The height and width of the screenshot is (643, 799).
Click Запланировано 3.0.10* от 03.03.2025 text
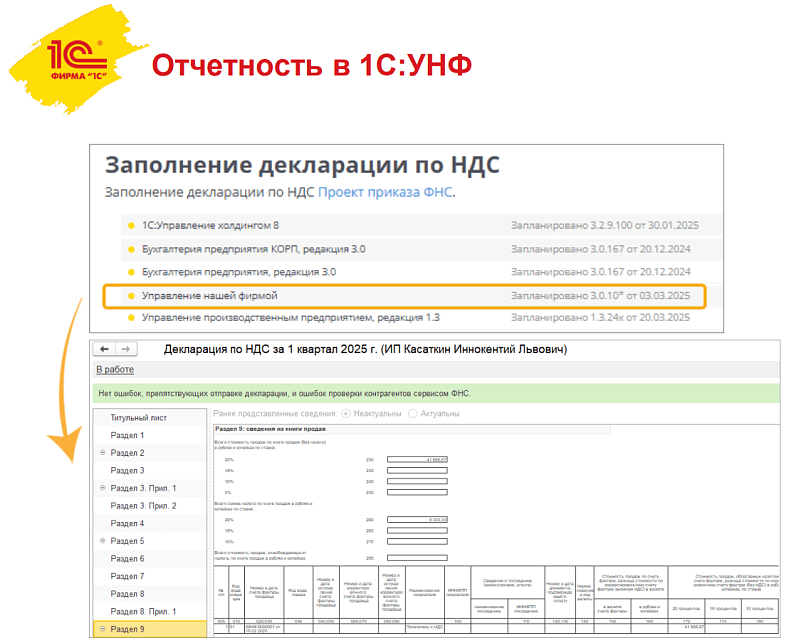point(600,296)
